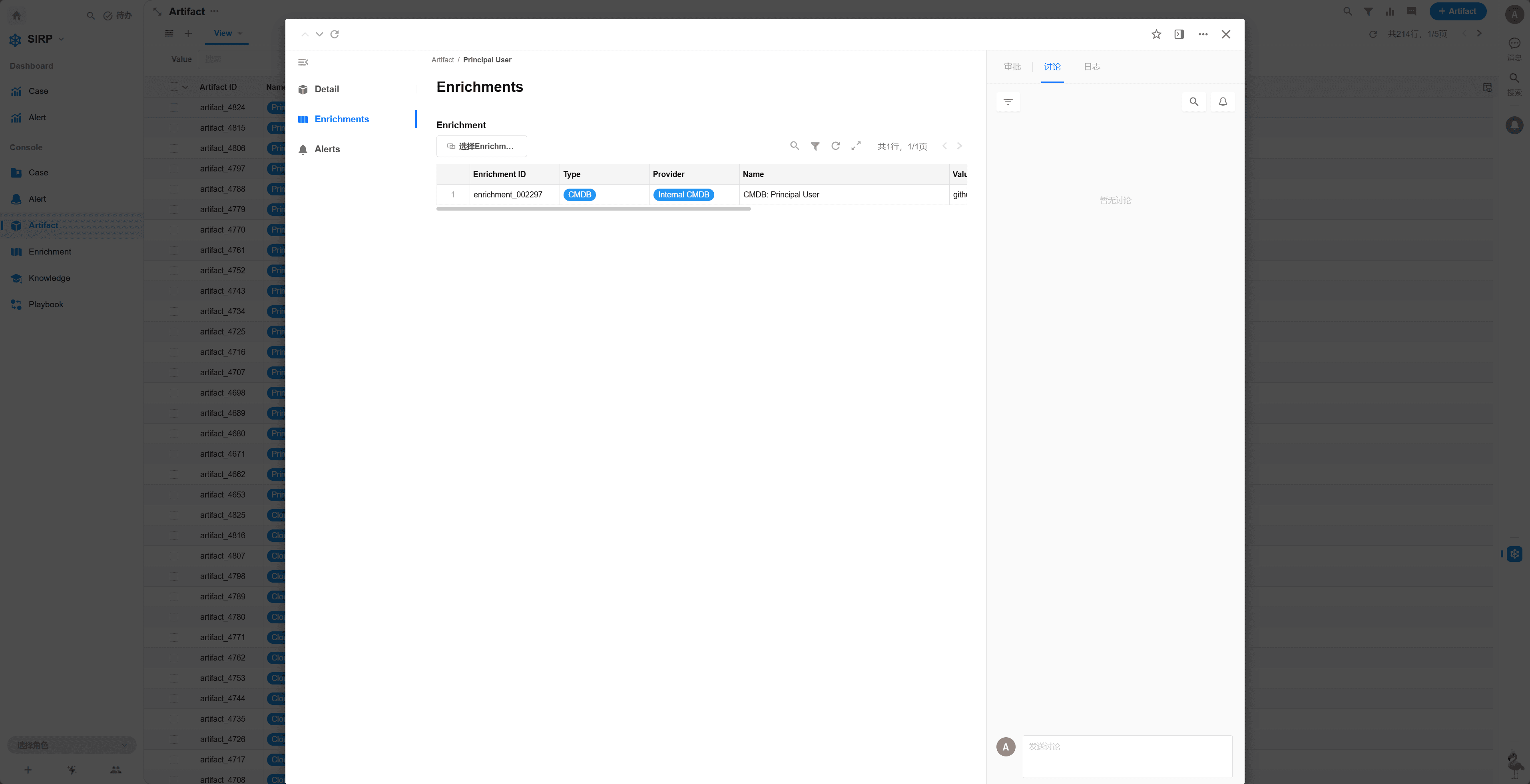Open the Artifact title more-options menu
Screen dimensions: 1530x784
214,11
